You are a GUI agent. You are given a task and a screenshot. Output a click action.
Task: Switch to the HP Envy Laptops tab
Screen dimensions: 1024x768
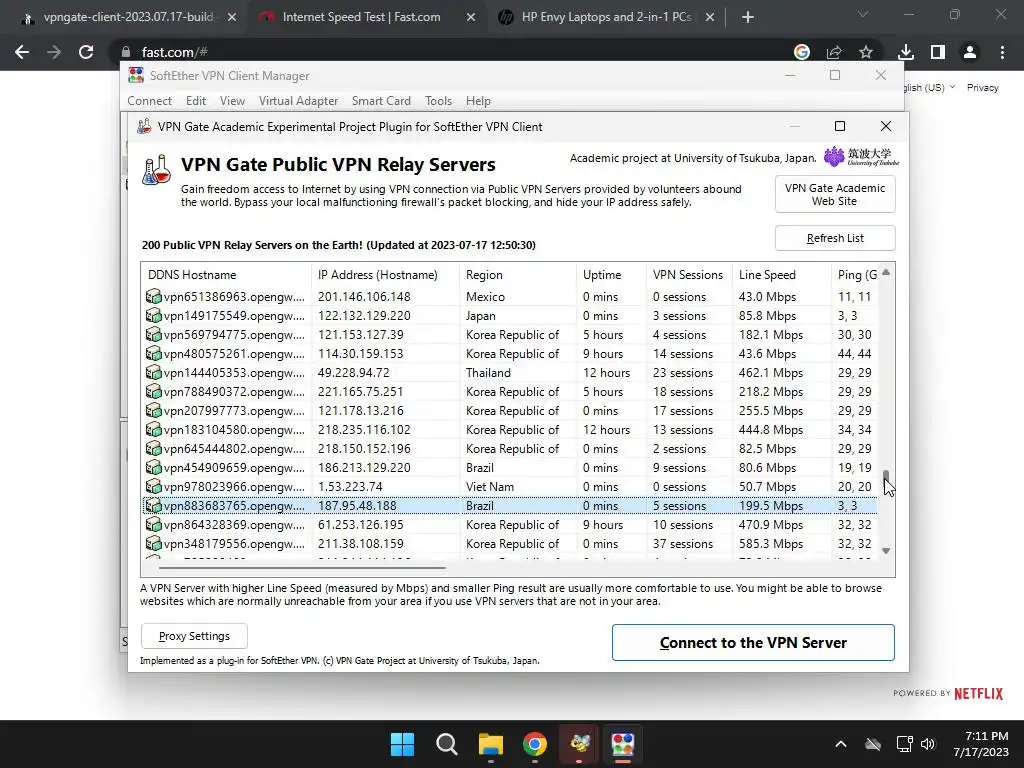tap(604, 17)
